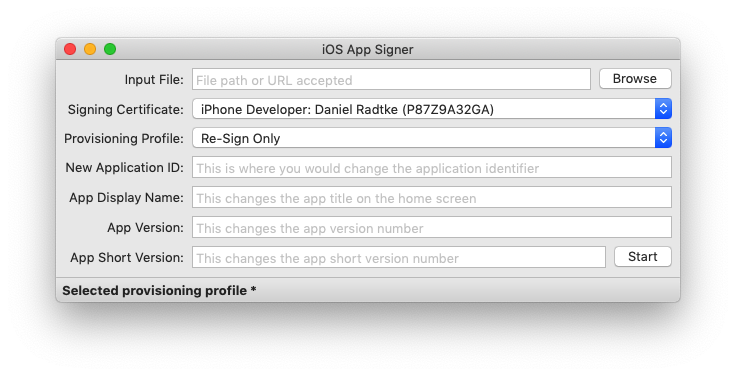This screenshot has height=376, width=736.
Task: Click the App Short Version field
Action: pyautogui.click(x=399, y=257)
